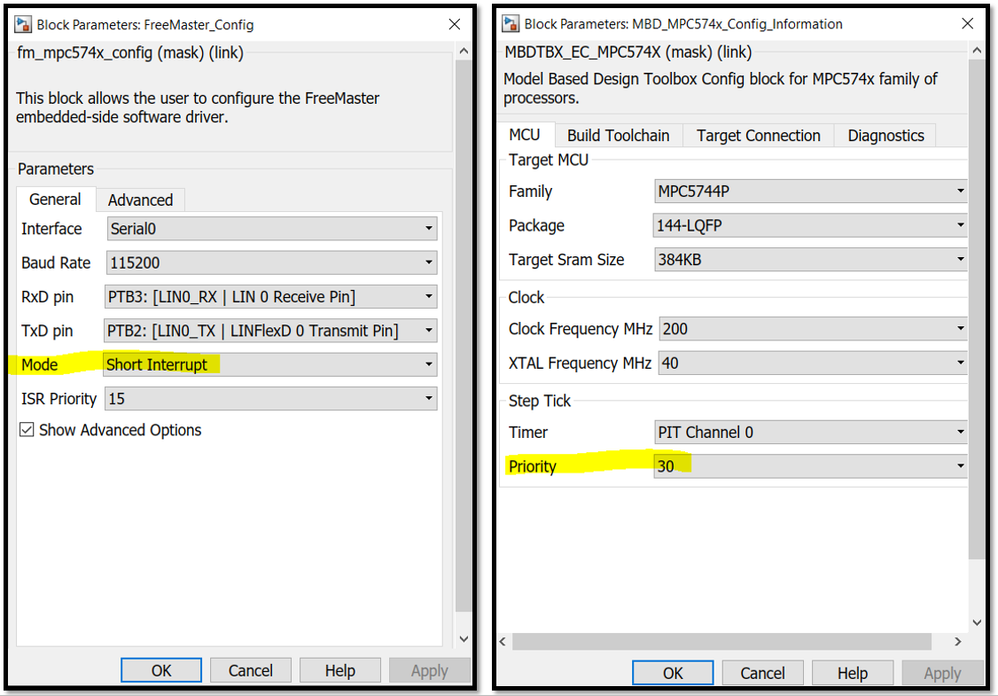Open the XTAL Frequency MHz dropdown
The image size is (998, 696).
click(x=813, y=363)
